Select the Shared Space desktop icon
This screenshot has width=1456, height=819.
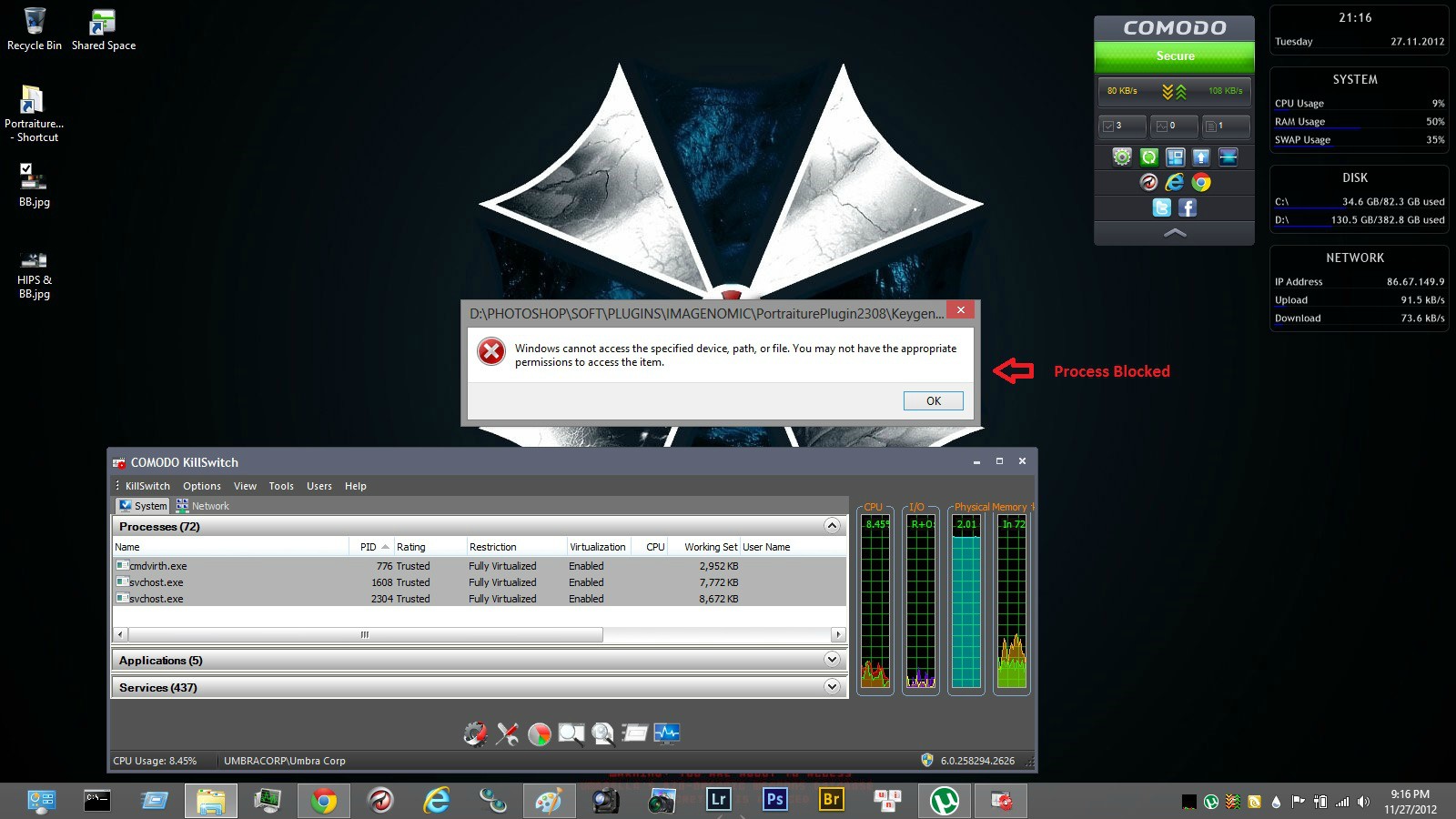104,29
